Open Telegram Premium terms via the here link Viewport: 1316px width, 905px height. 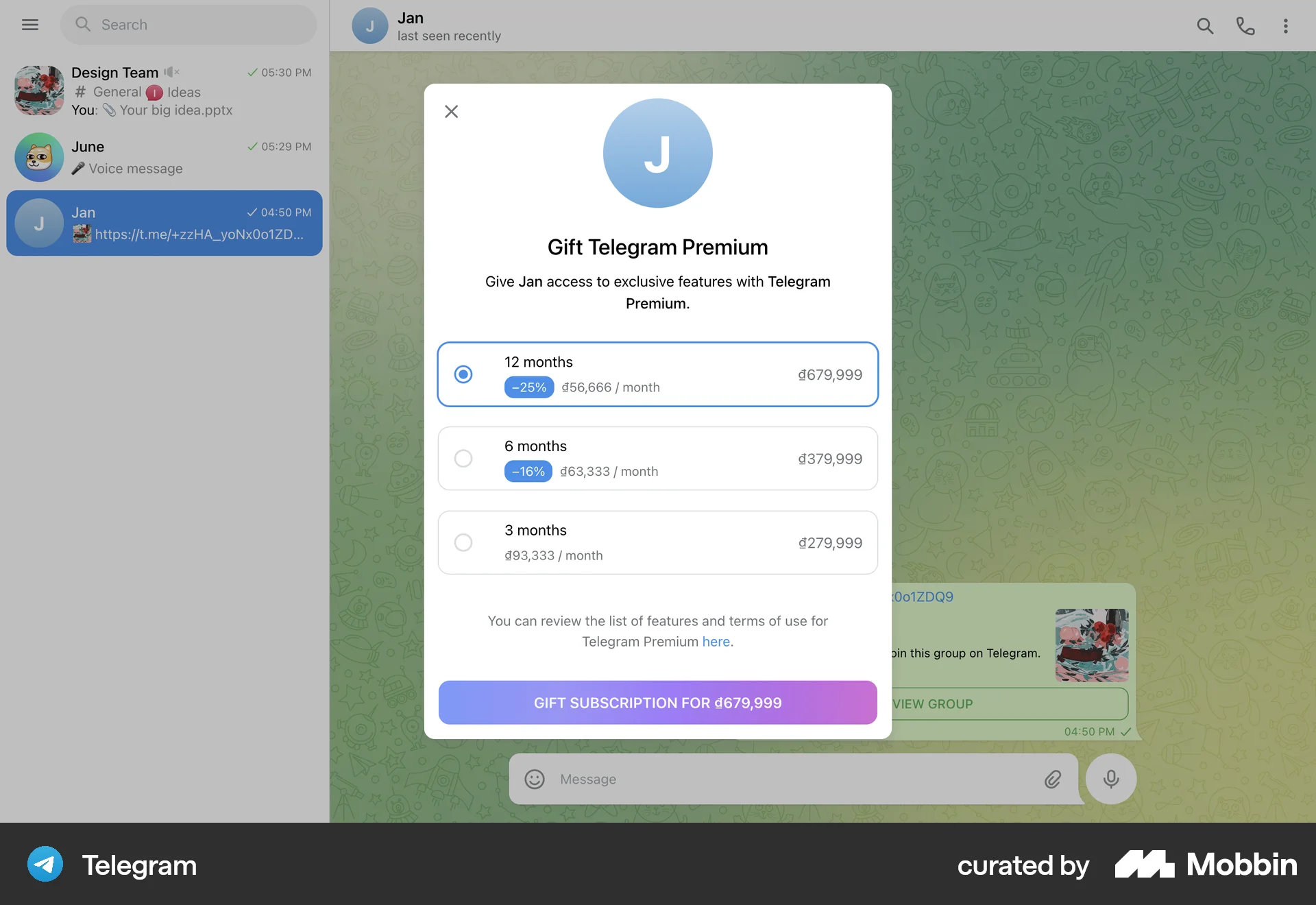(x=716, y=642)
